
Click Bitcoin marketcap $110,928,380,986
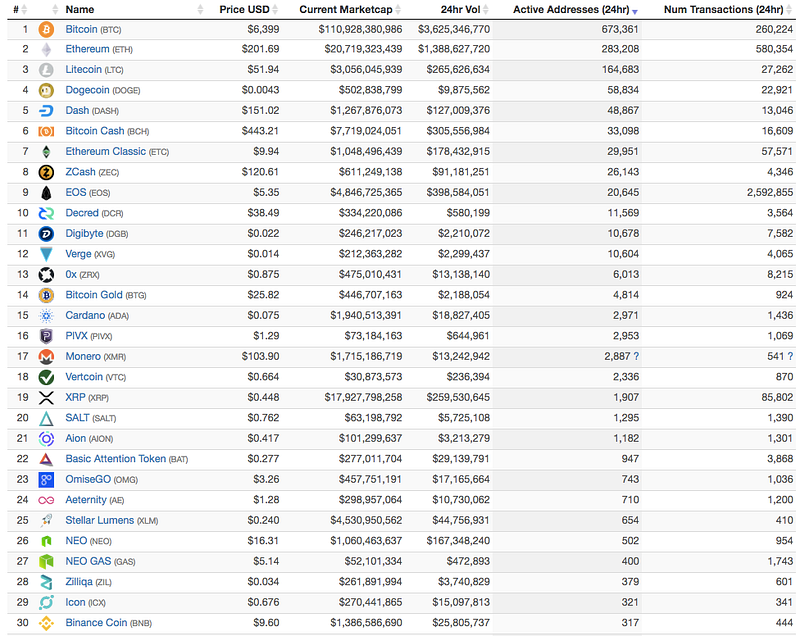click(360, 30)
